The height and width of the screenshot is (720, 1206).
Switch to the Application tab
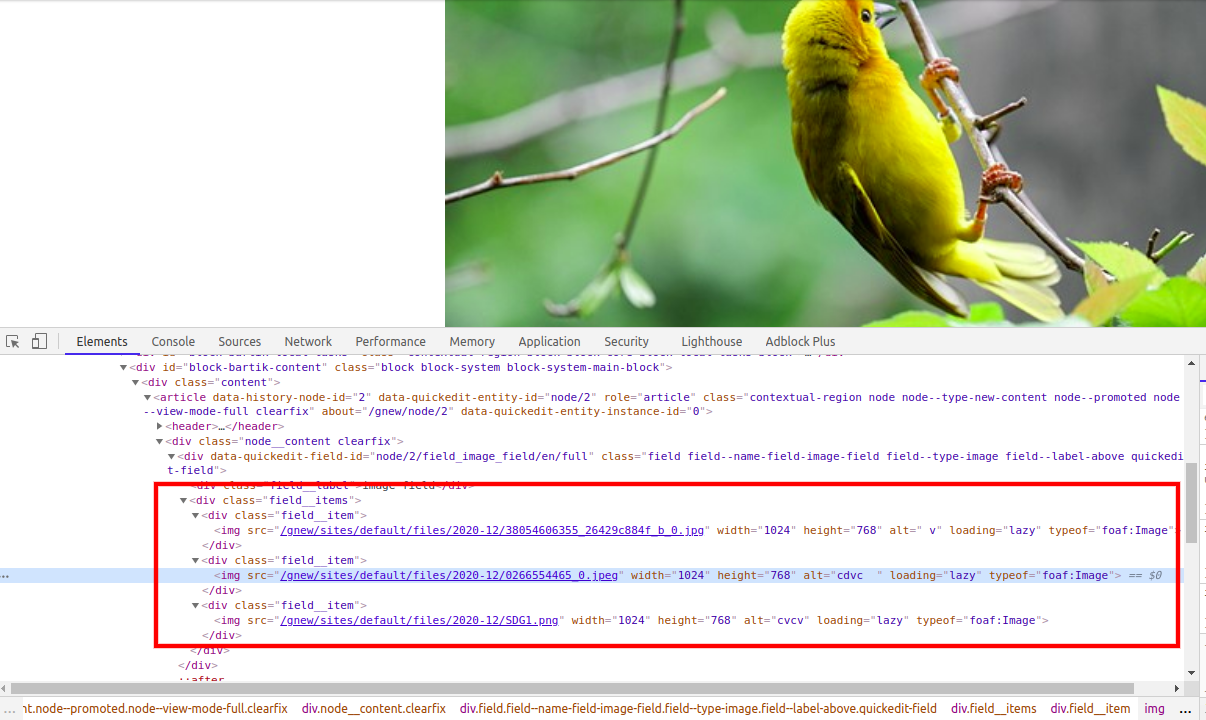(x=549, y=341)
